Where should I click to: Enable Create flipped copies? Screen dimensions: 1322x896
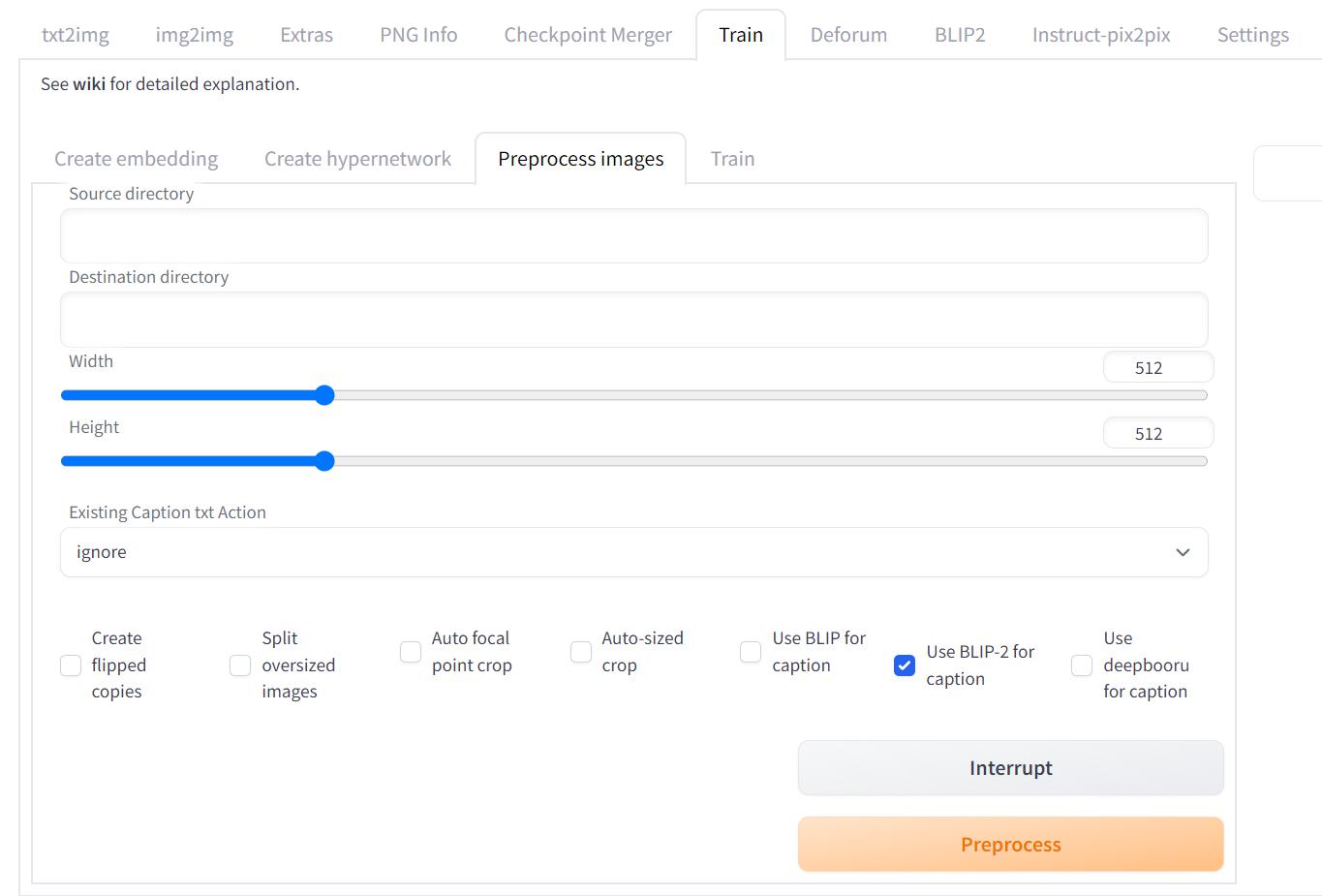point(70,665)
